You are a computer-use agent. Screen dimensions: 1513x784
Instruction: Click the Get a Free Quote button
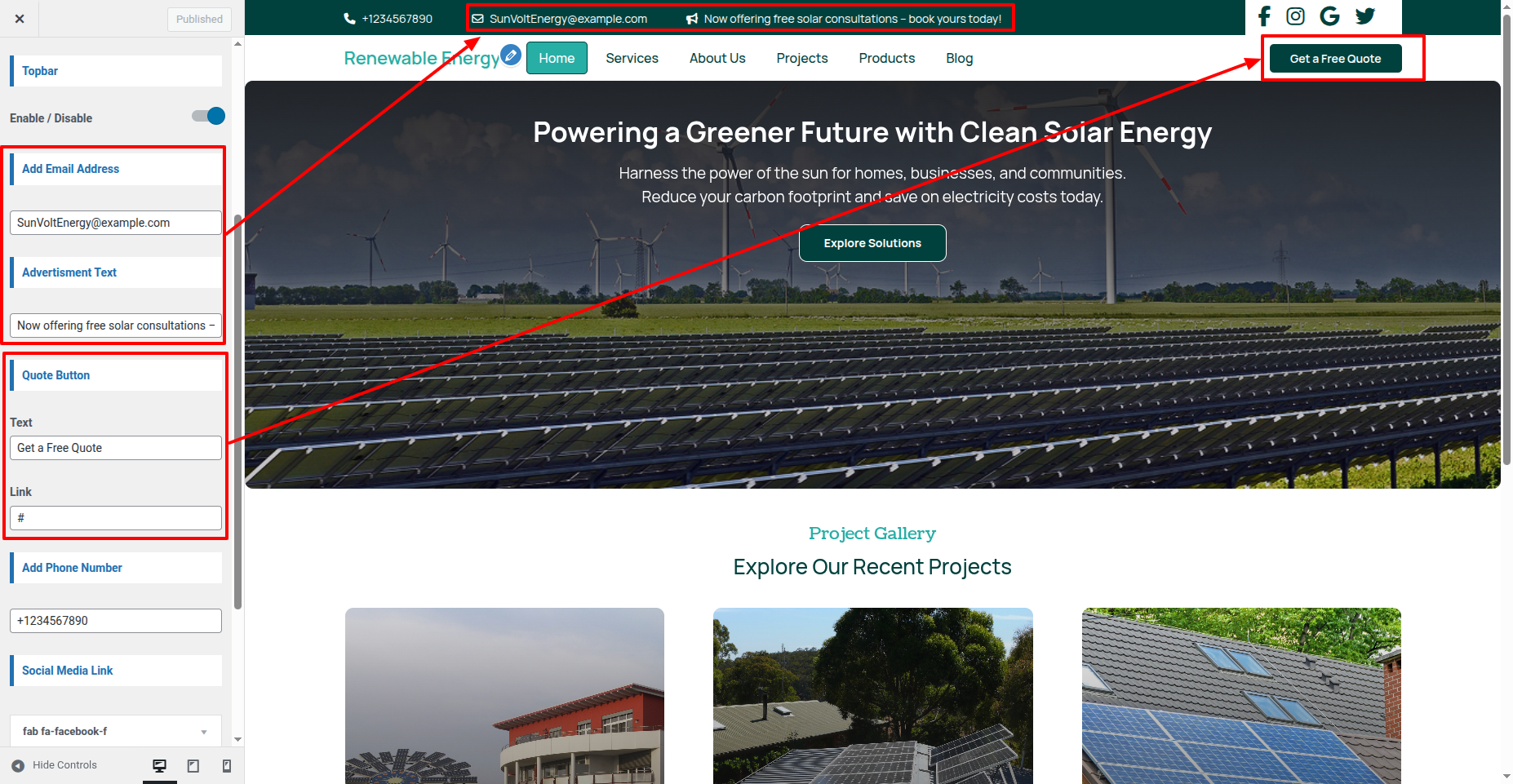(1335, 59)
